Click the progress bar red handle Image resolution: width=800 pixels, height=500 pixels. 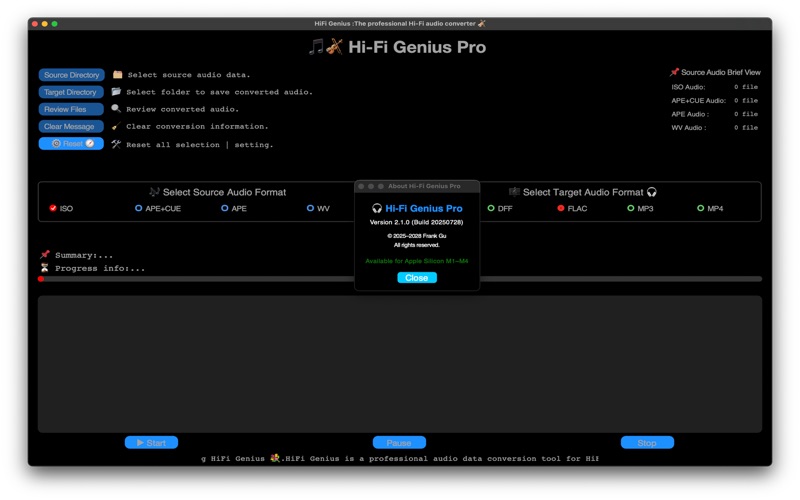pyautogui.click(x=41, y=279)
